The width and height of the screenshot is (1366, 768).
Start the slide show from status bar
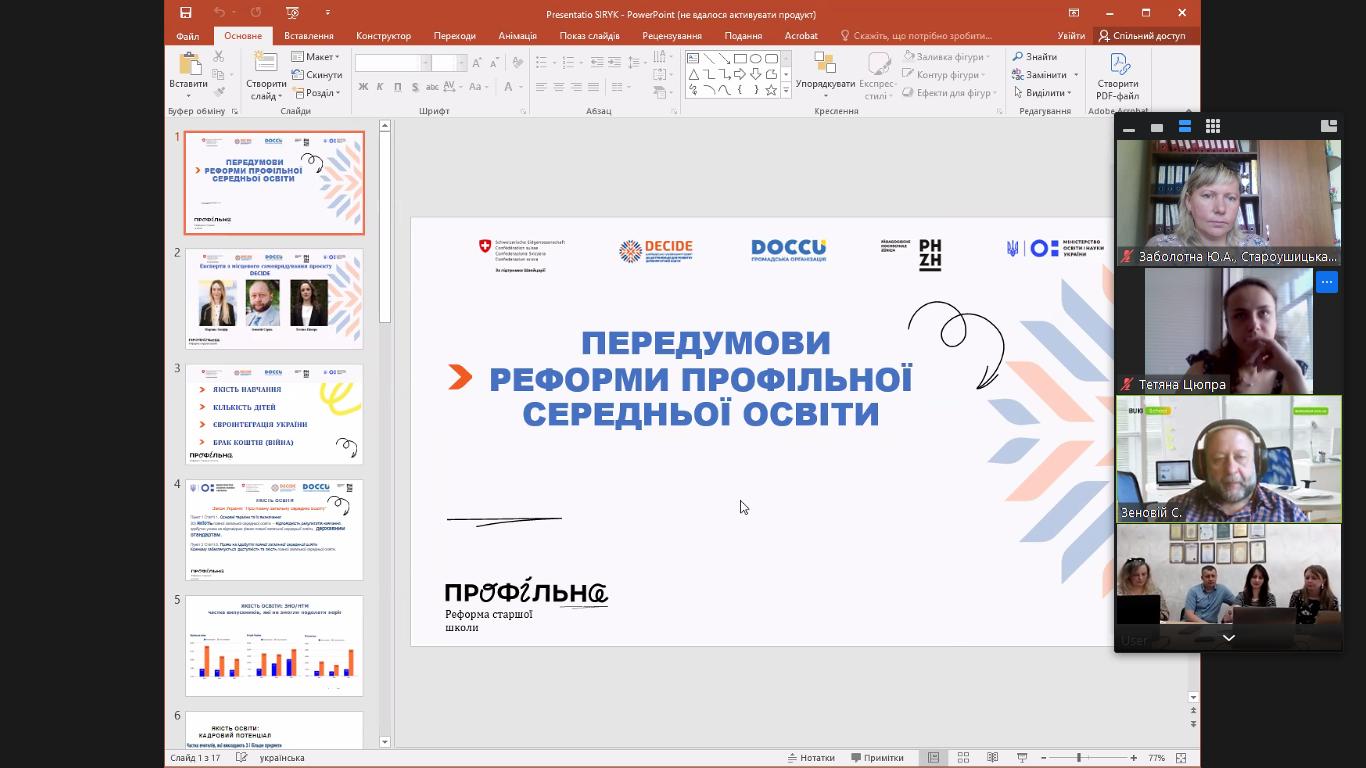click(x=1022, y=758)
